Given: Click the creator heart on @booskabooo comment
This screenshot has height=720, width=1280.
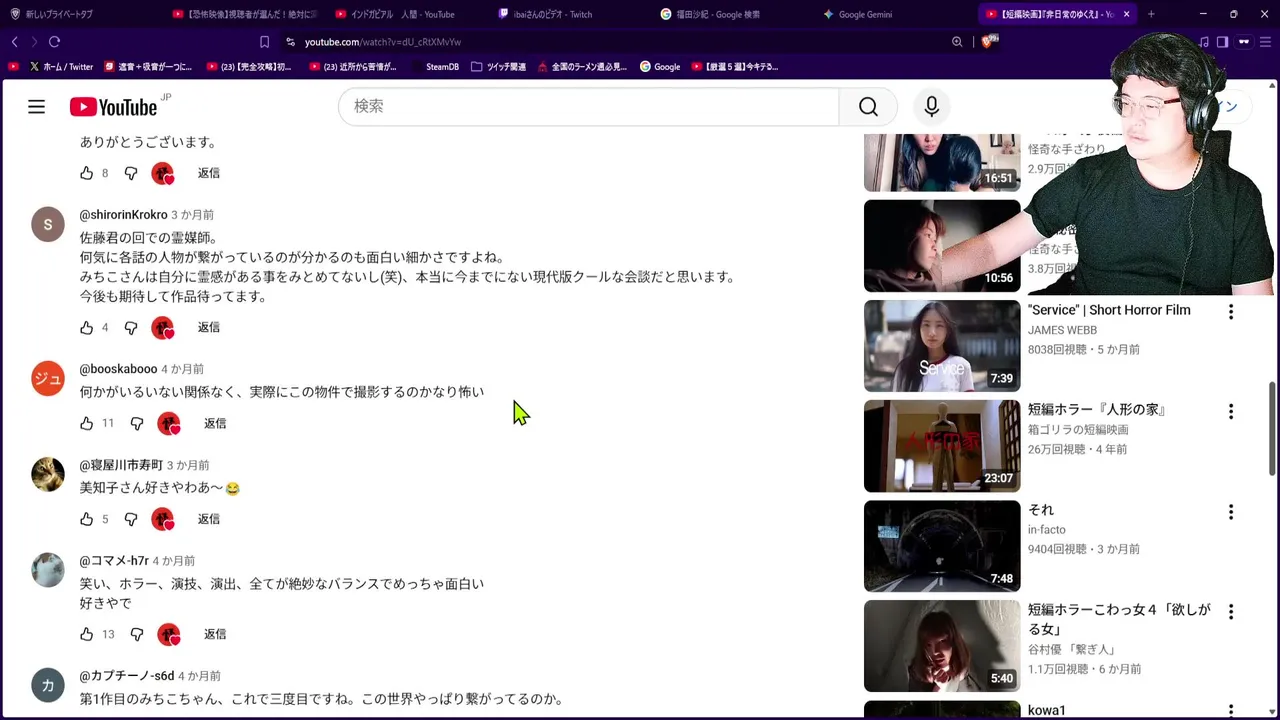Looking at the screenshot, I should 169,423.
